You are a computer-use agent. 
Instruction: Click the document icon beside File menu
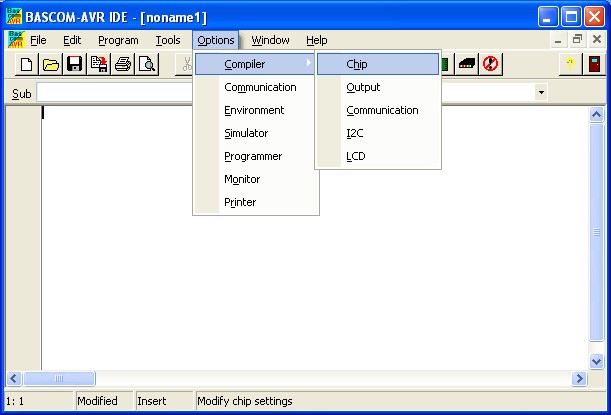tap(16, 40)
